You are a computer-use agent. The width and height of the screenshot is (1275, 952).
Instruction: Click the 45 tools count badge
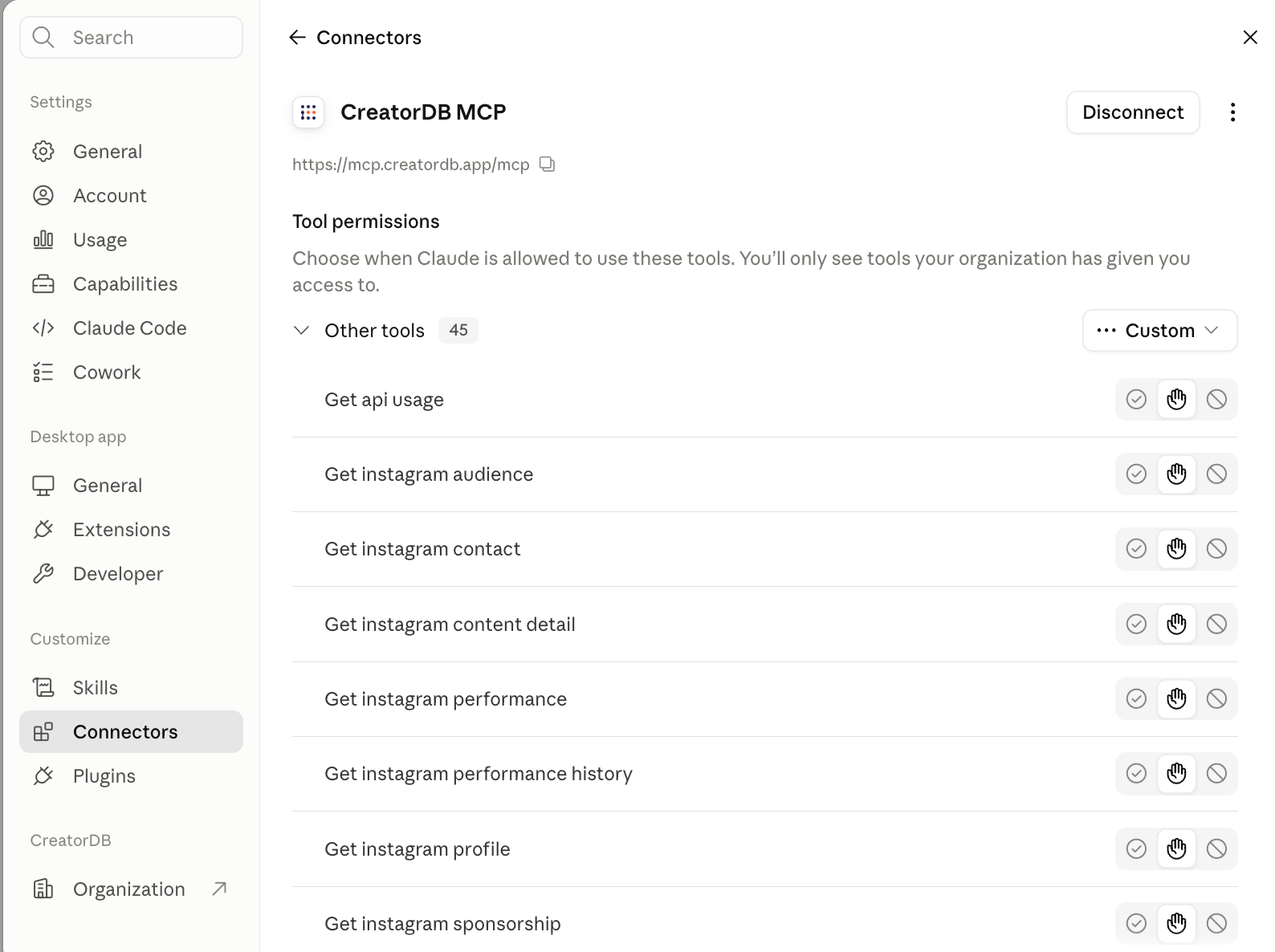pyautogui.click(x=458, y=330)
